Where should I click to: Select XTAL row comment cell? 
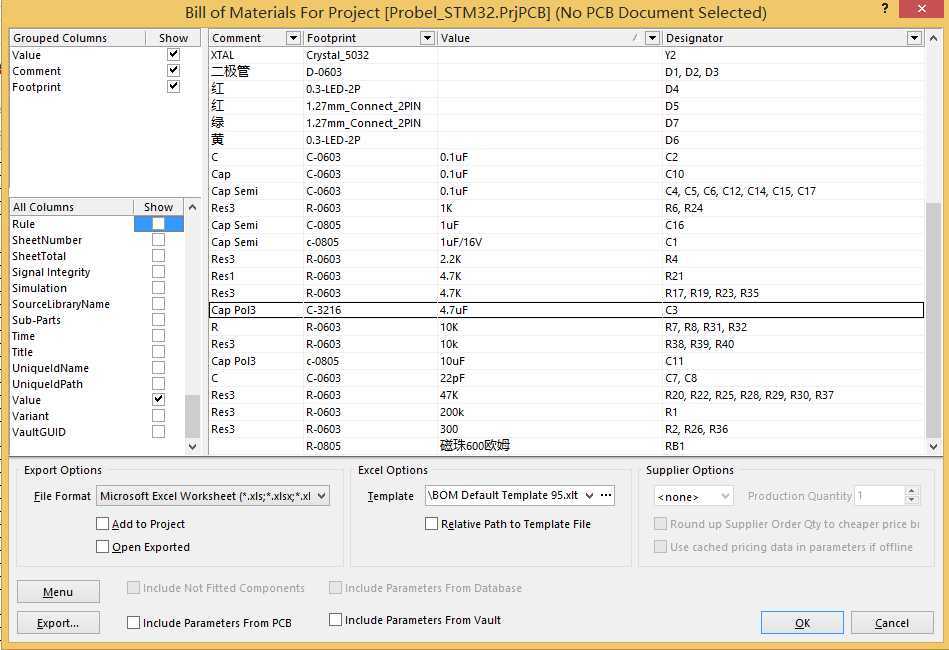click(255, 55)
